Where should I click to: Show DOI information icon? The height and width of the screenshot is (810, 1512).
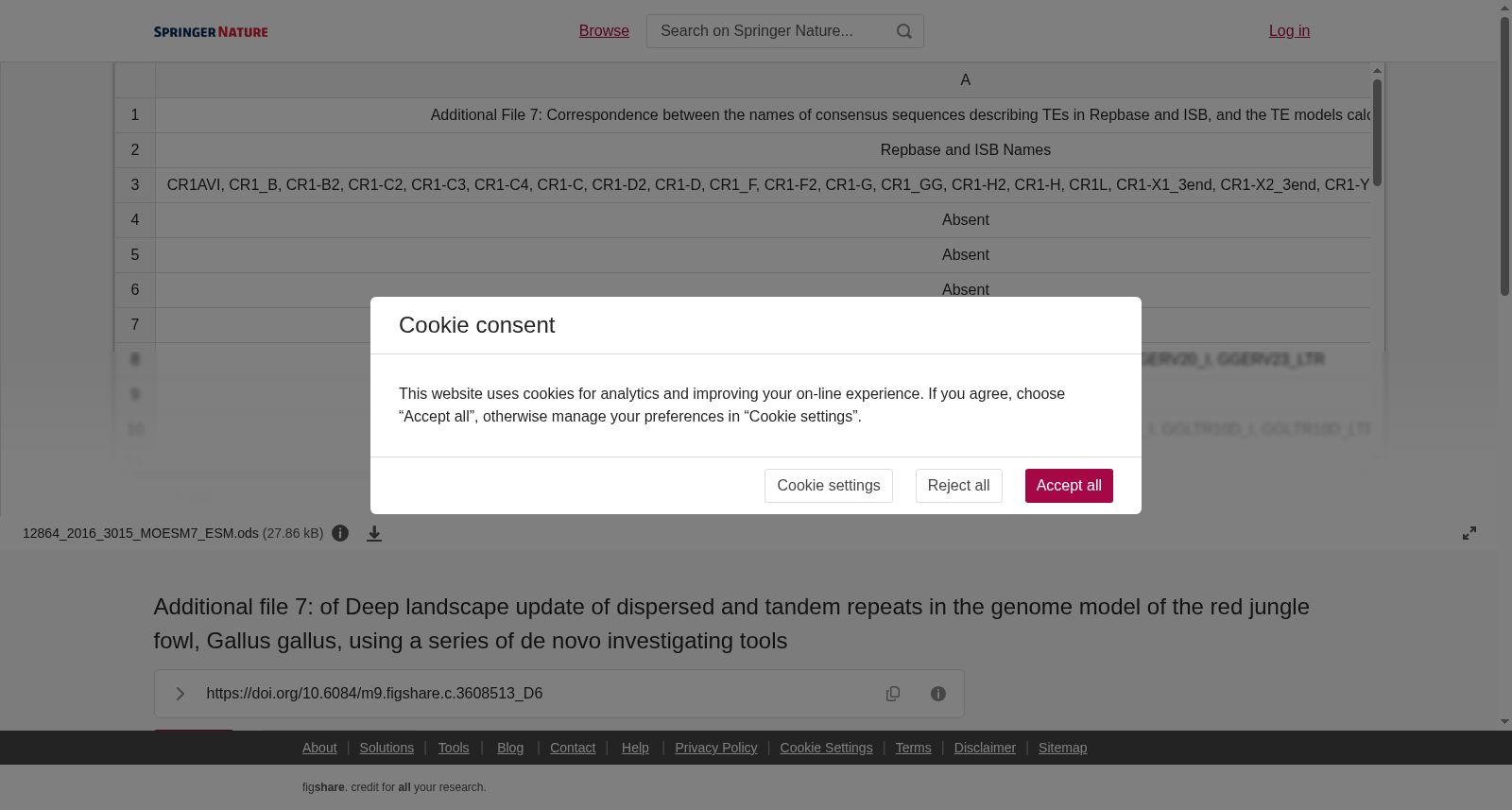(x=938, y=694)
